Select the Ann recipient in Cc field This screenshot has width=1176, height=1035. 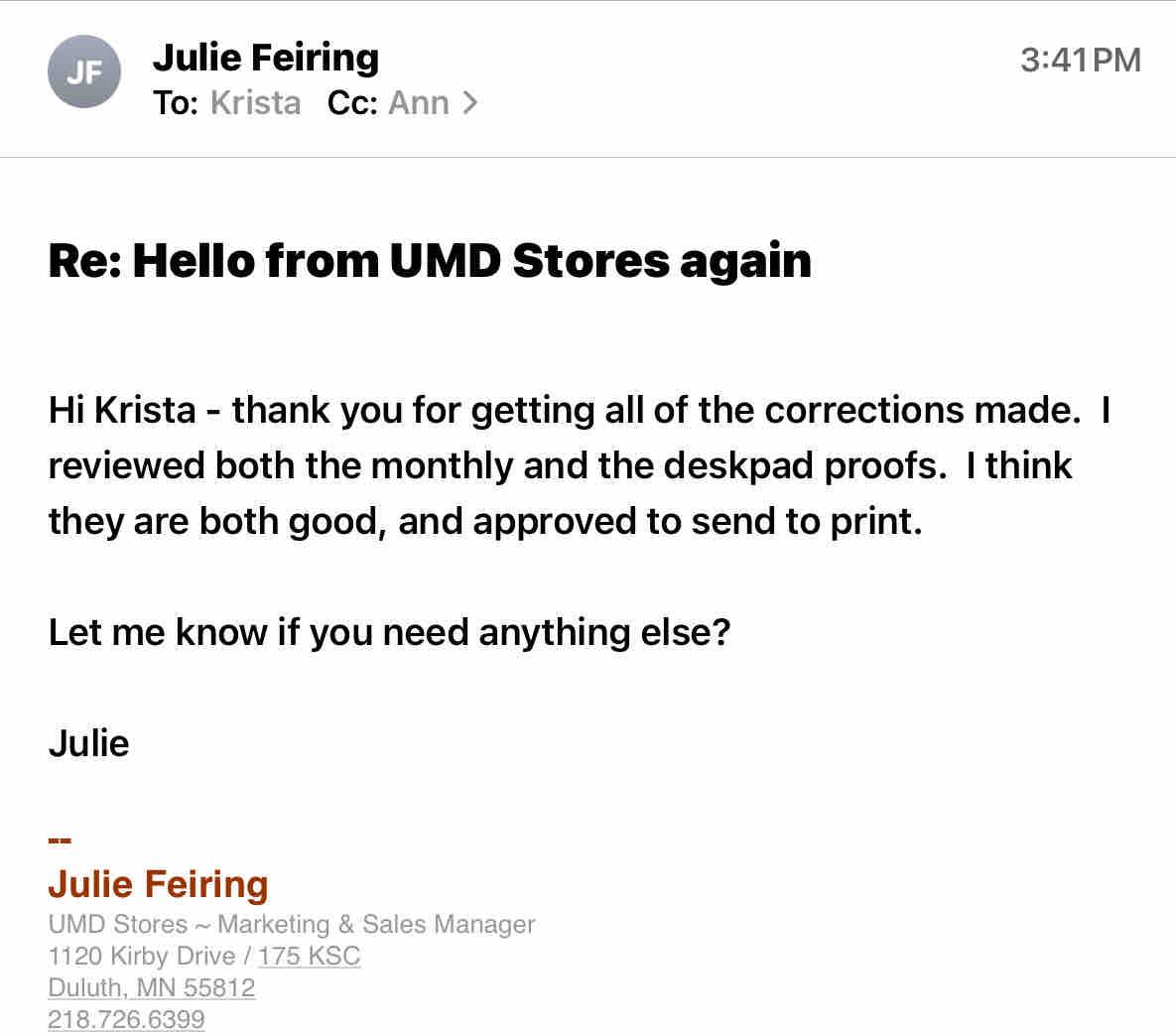pos(418,102)
